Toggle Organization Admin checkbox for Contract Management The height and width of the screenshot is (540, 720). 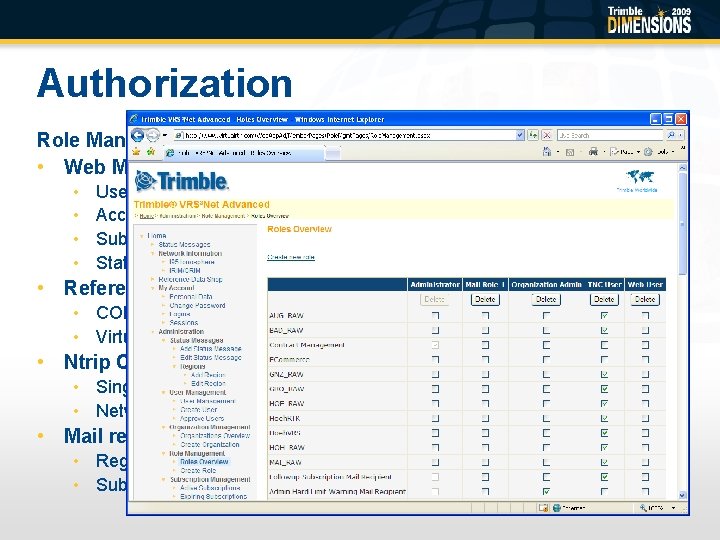coord(546,345)
